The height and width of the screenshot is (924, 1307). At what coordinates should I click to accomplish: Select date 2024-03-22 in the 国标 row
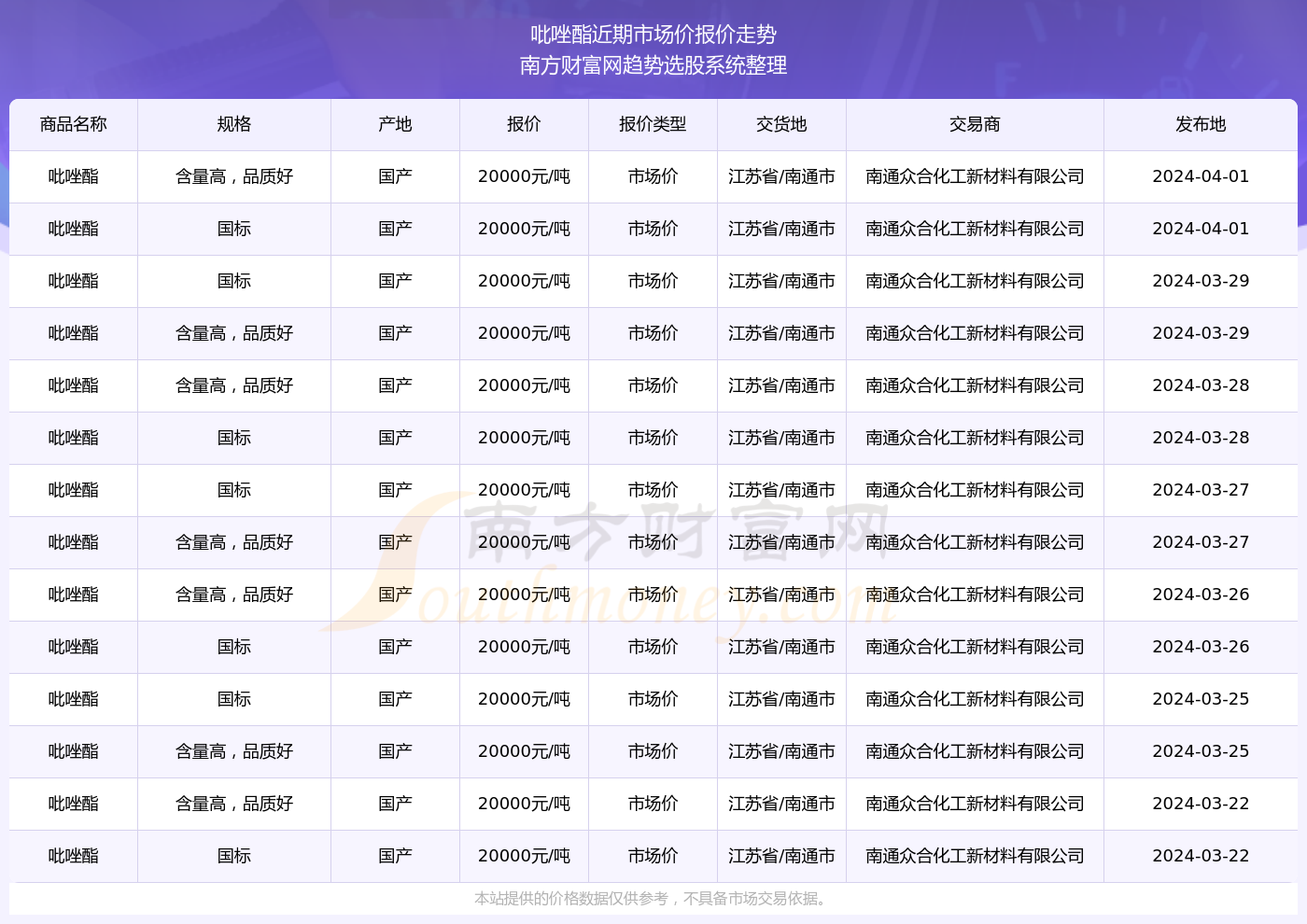point(1201,856)
